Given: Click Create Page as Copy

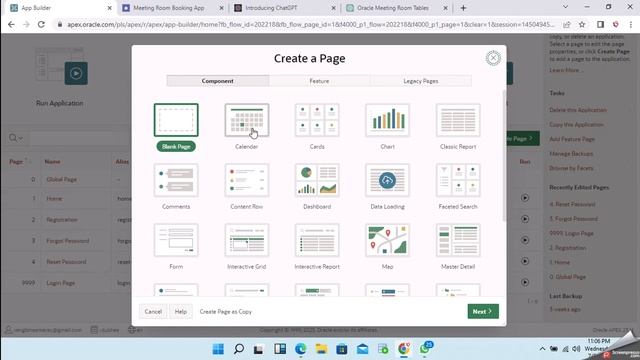Looking at the screenshot, I should click(226, 311).
